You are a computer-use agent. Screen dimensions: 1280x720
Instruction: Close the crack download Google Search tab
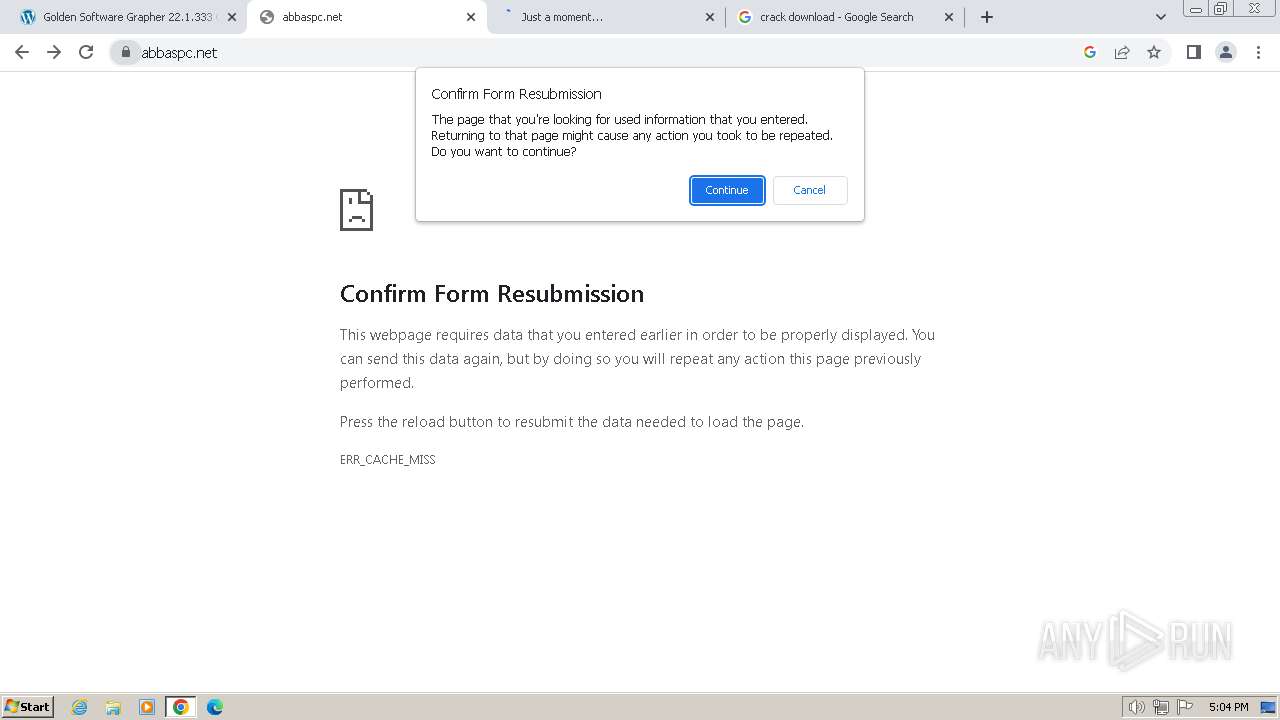[x=949, y=17]
